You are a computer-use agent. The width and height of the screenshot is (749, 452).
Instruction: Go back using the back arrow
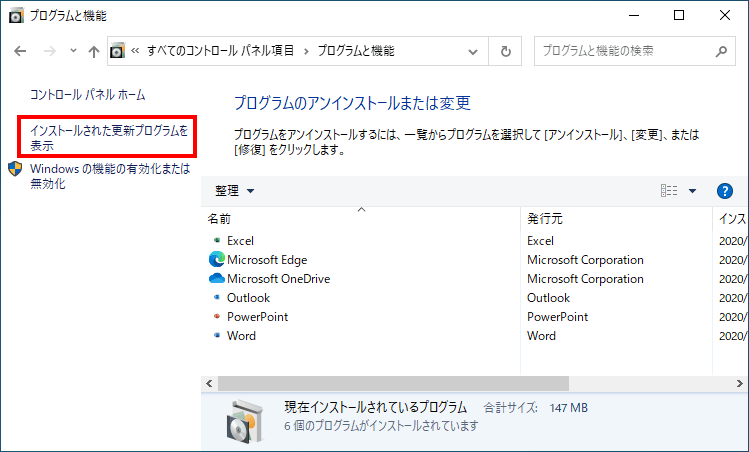(x=20, y=51)
